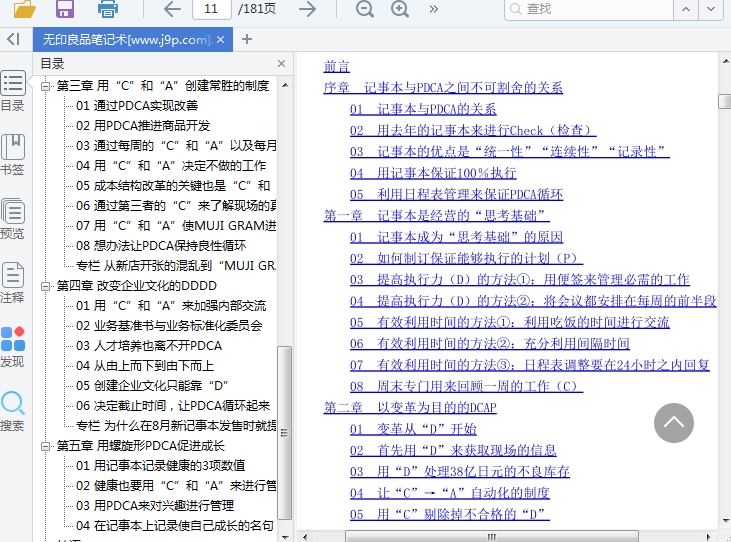Open a new tab with plus button
Image resolution: width=731 pixels, height=542 pixels.
[247, 40]
